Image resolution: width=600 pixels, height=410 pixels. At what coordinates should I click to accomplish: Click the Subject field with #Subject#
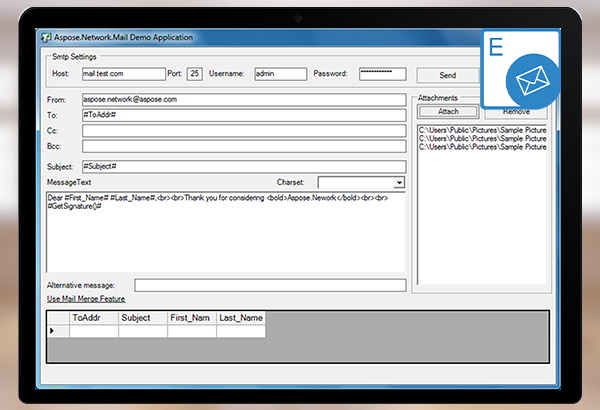(x=244, y=165)
